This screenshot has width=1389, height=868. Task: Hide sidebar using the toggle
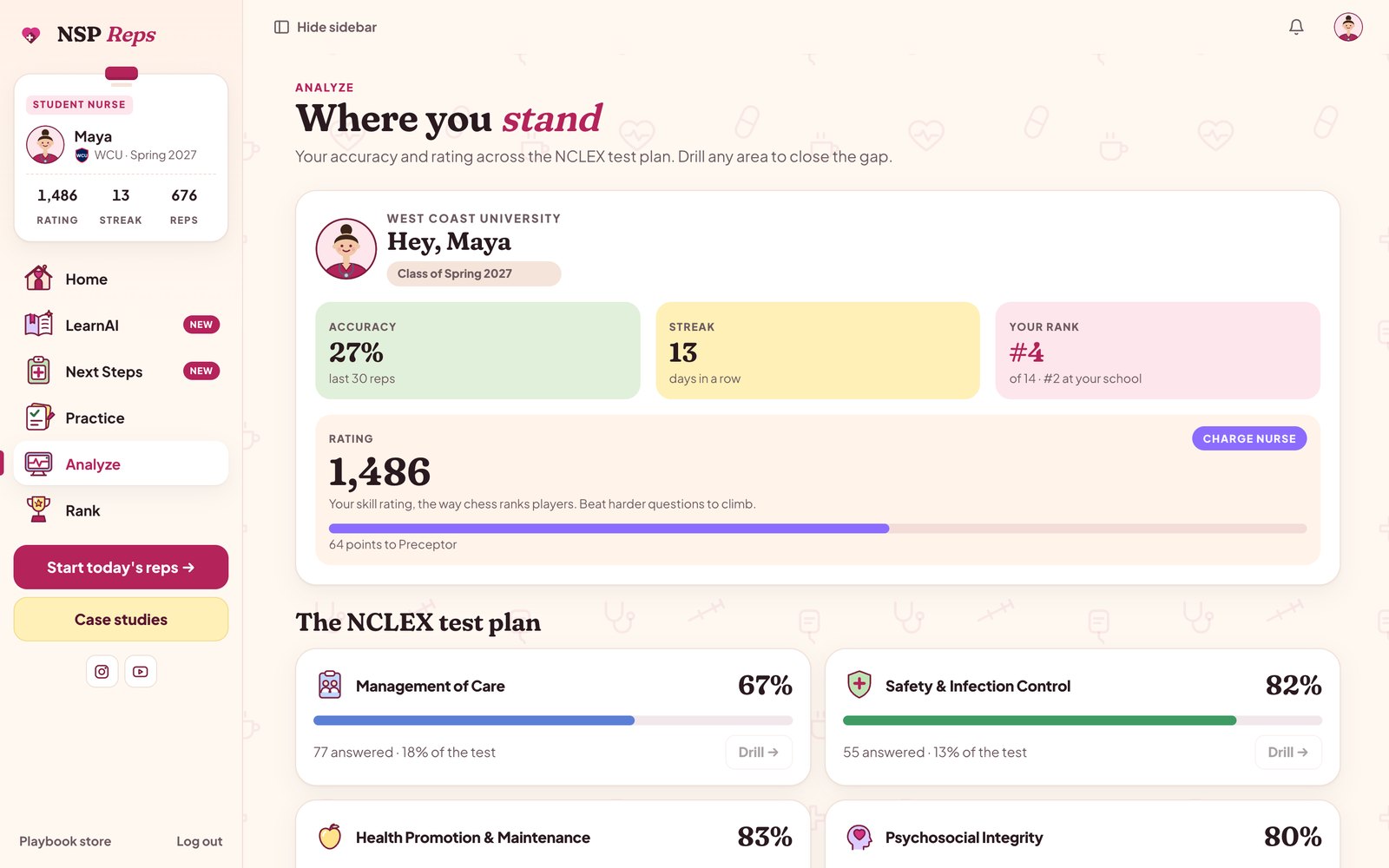tap(326, 27)
